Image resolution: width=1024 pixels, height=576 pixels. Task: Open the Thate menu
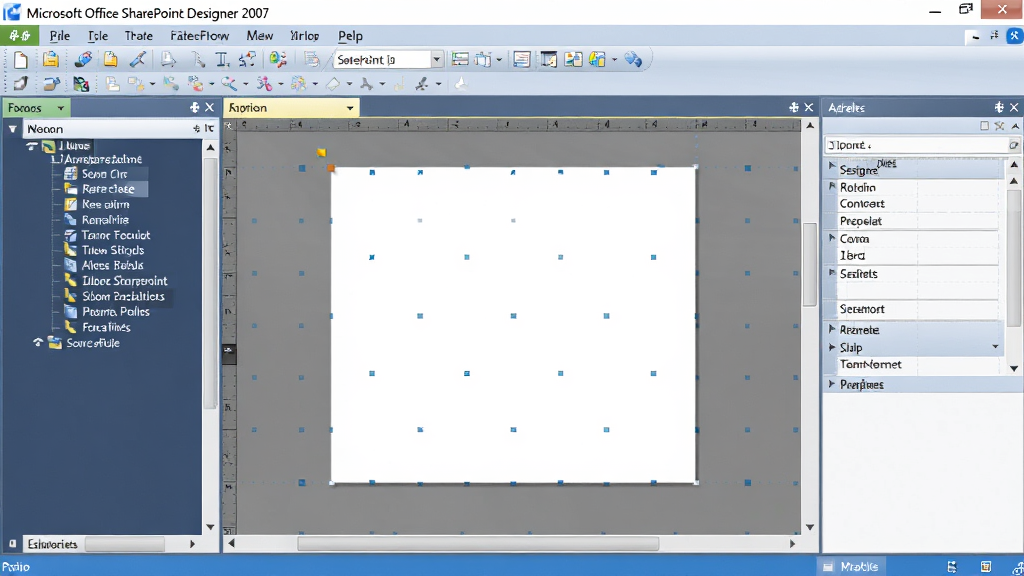pos(138,36)
